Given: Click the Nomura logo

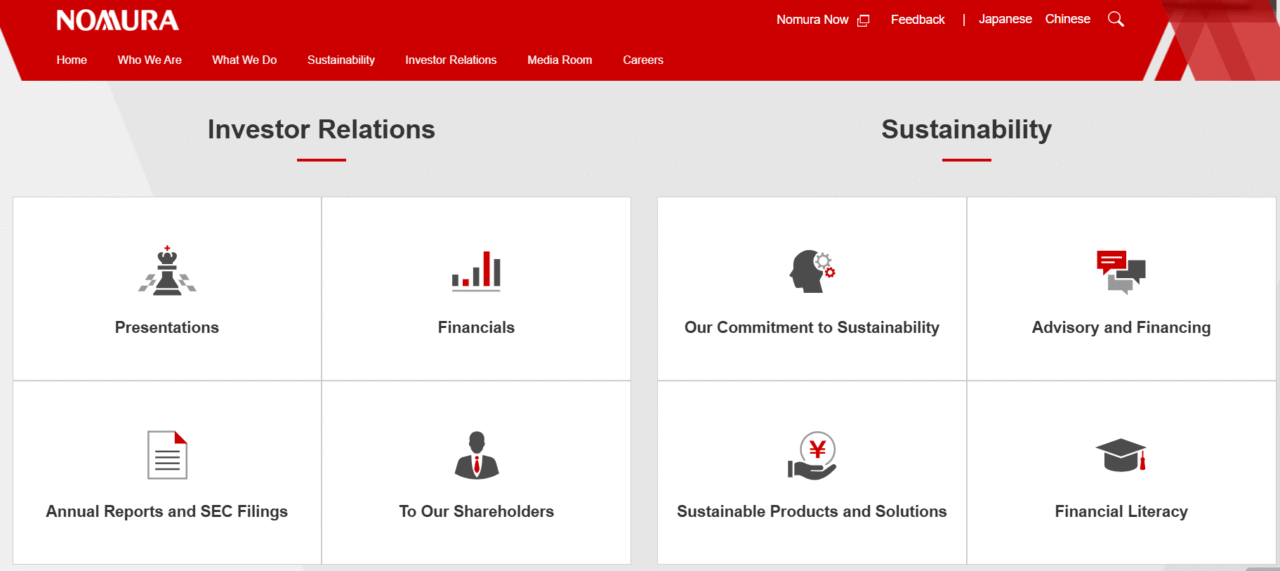Looking at the screenshot, I should tap(118, 20).
